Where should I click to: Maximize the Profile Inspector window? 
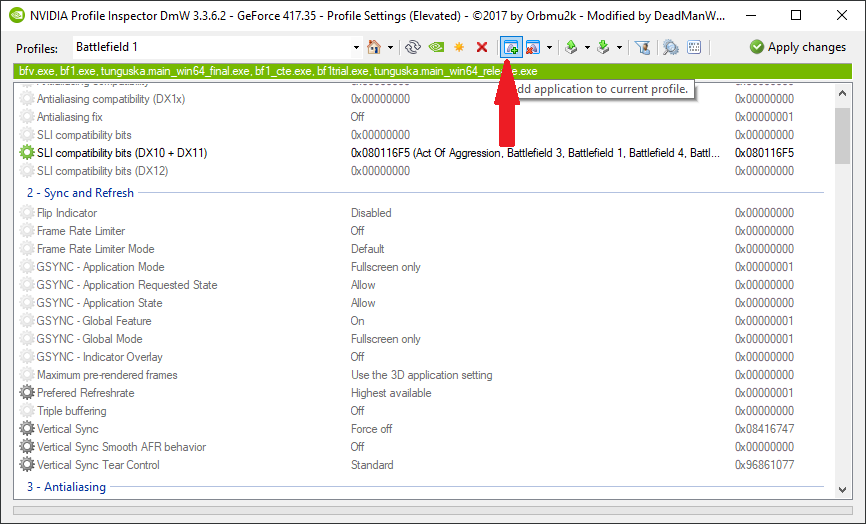click(x=796, y=15)
